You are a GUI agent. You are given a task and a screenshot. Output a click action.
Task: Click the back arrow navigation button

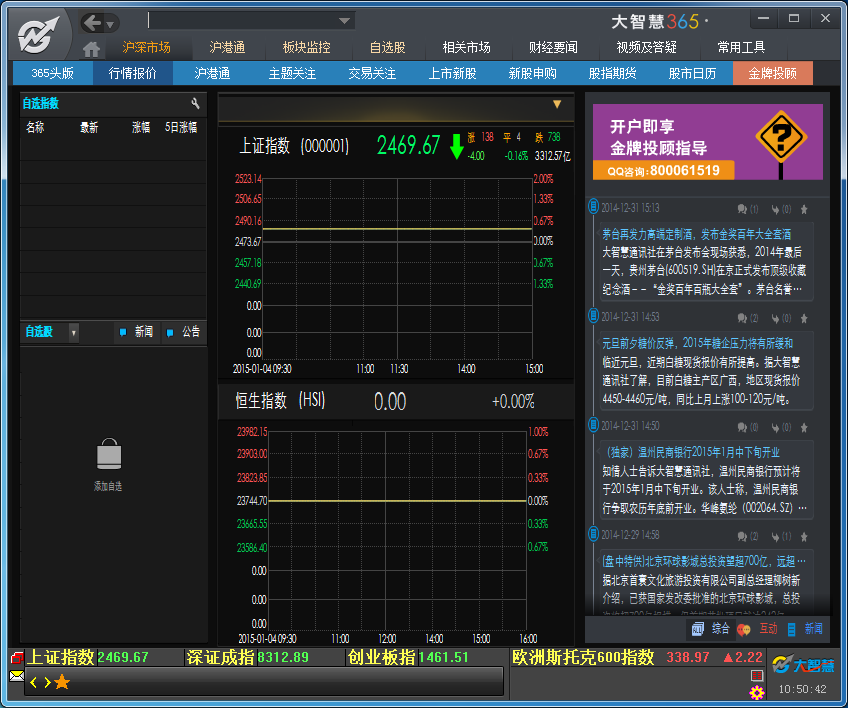coord(93,22)
